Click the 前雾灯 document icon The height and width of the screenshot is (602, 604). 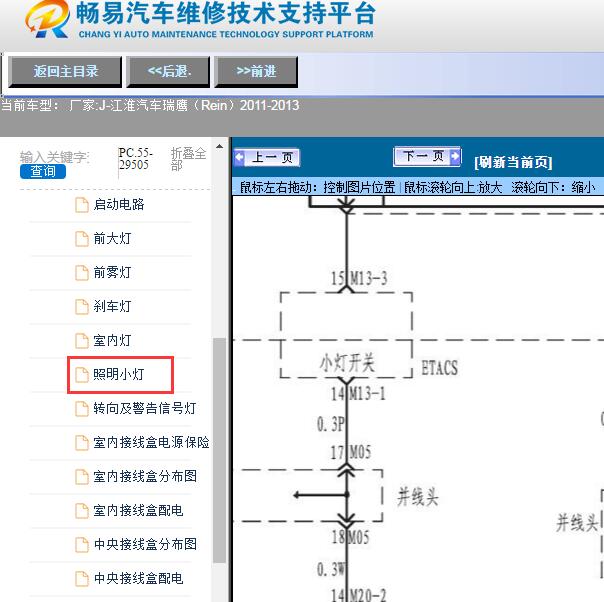tap(82, 273)
